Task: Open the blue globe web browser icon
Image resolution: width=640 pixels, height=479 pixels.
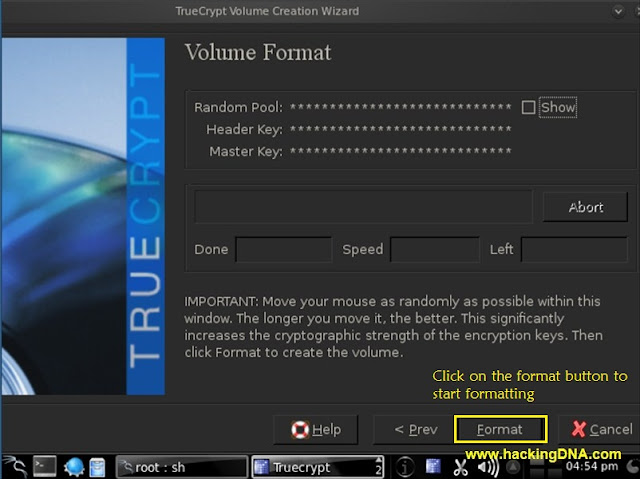Action: tap(74, 467)
